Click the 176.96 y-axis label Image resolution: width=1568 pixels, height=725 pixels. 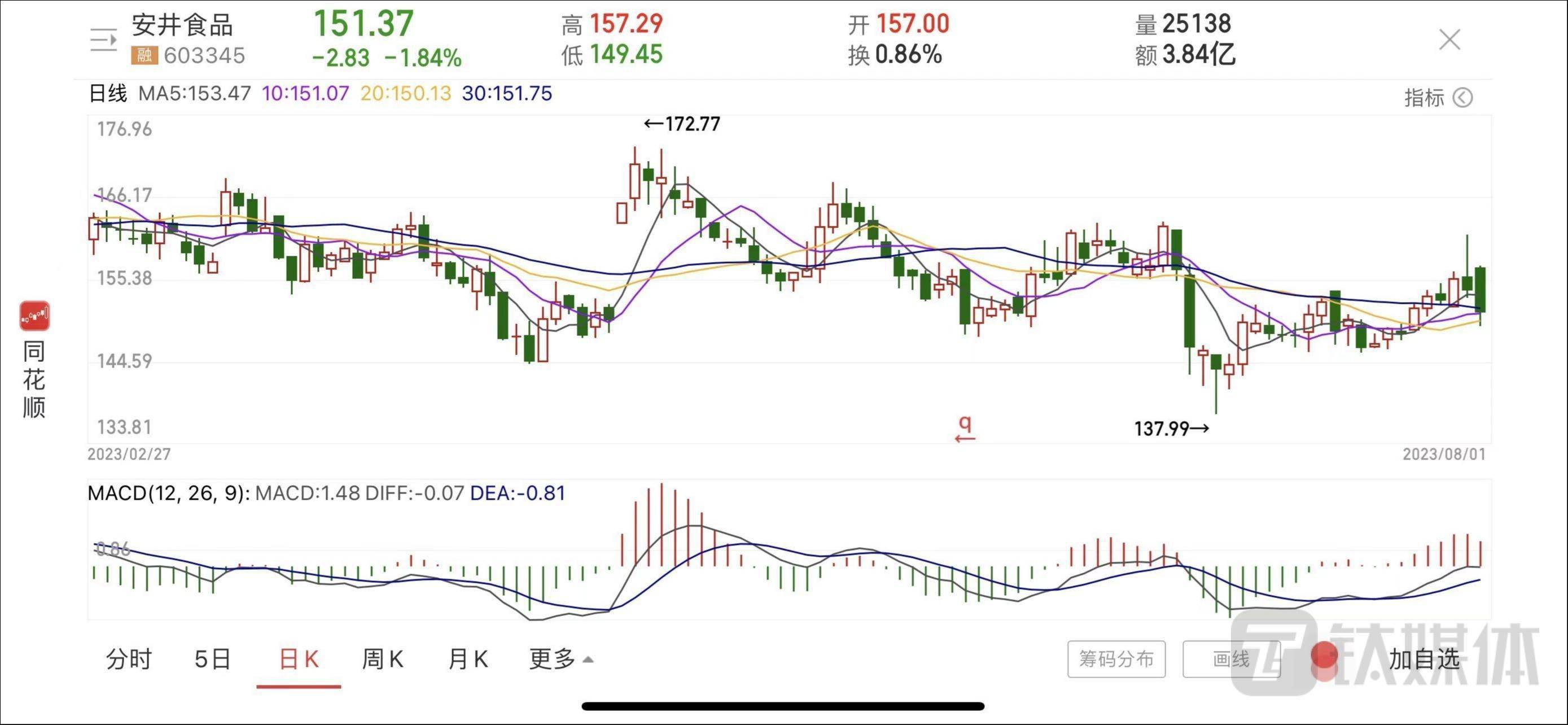pos(125,129)
